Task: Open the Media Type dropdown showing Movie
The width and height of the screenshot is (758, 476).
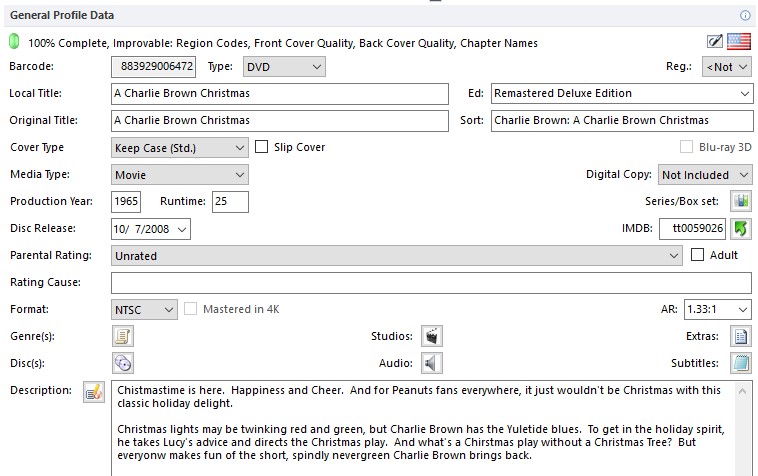Action: click(180, 175)
